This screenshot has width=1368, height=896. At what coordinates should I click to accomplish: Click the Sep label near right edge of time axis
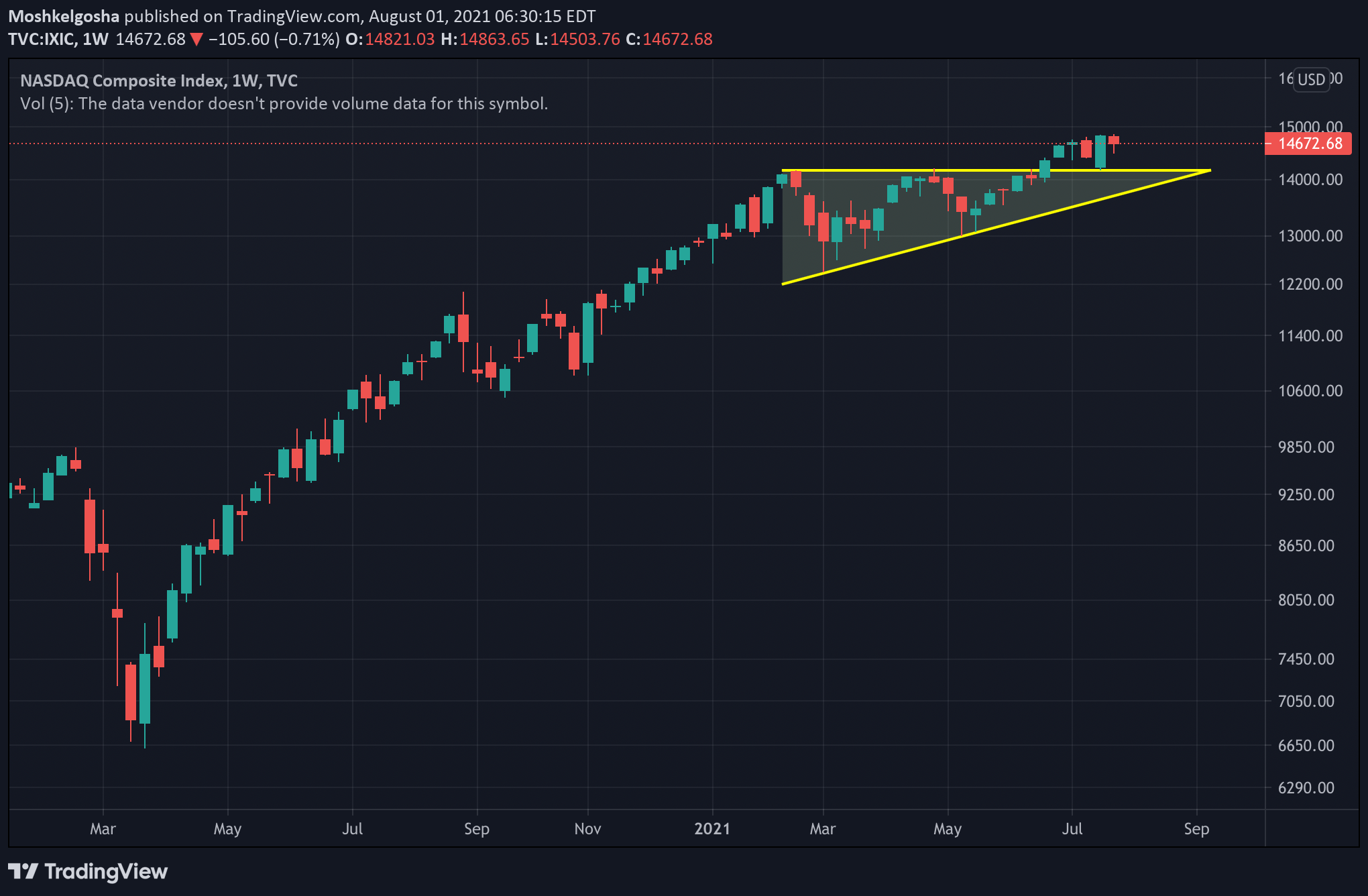pyautogui.click(x=1196, y=830)
